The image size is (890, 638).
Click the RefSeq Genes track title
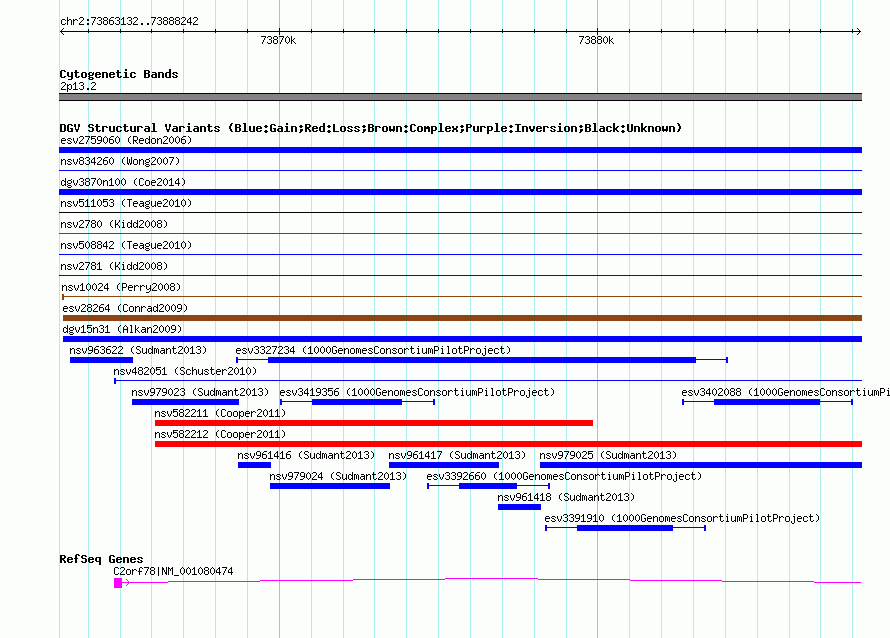(x=101, y=559)
